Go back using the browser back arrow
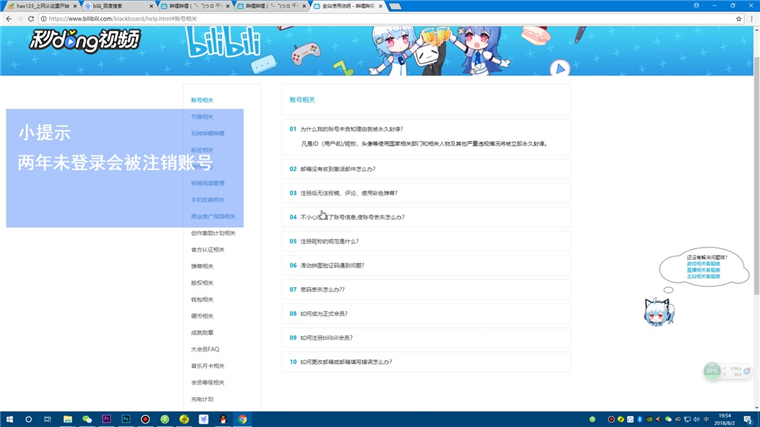This screenshot has height=427, width=760. pos(9,18)
